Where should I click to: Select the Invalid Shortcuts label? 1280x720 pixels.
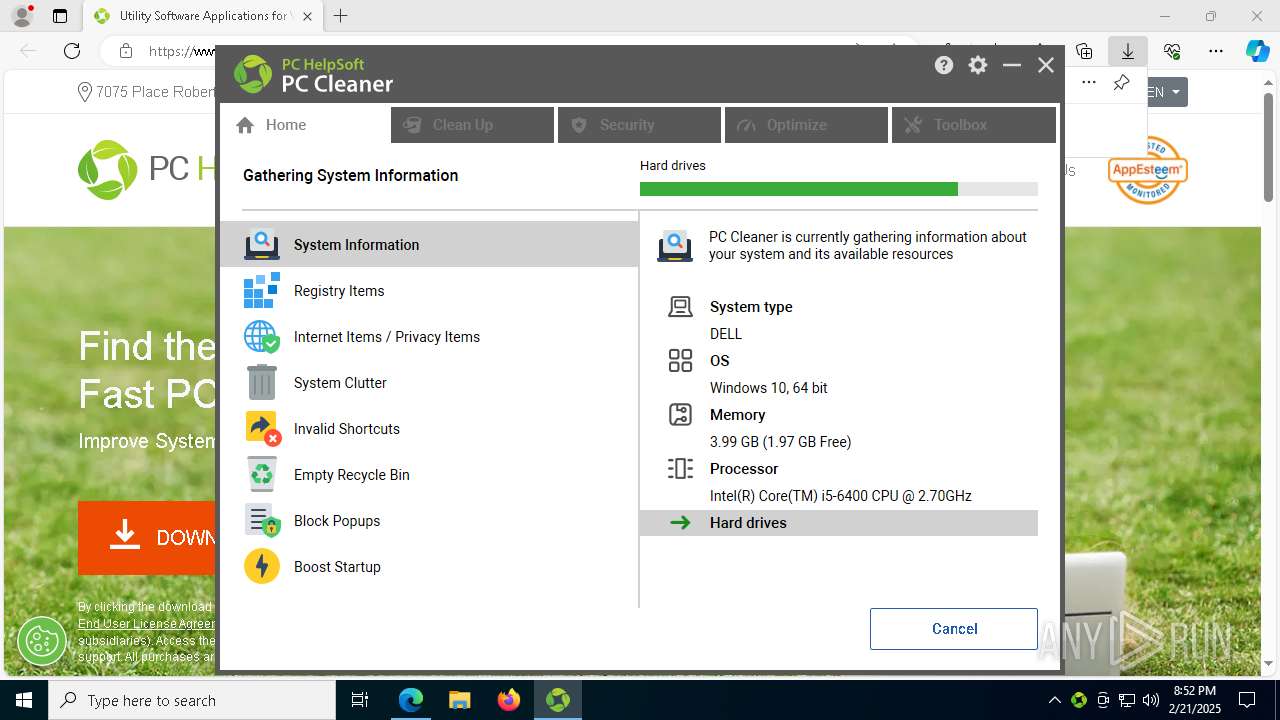[x=347, y=429]
